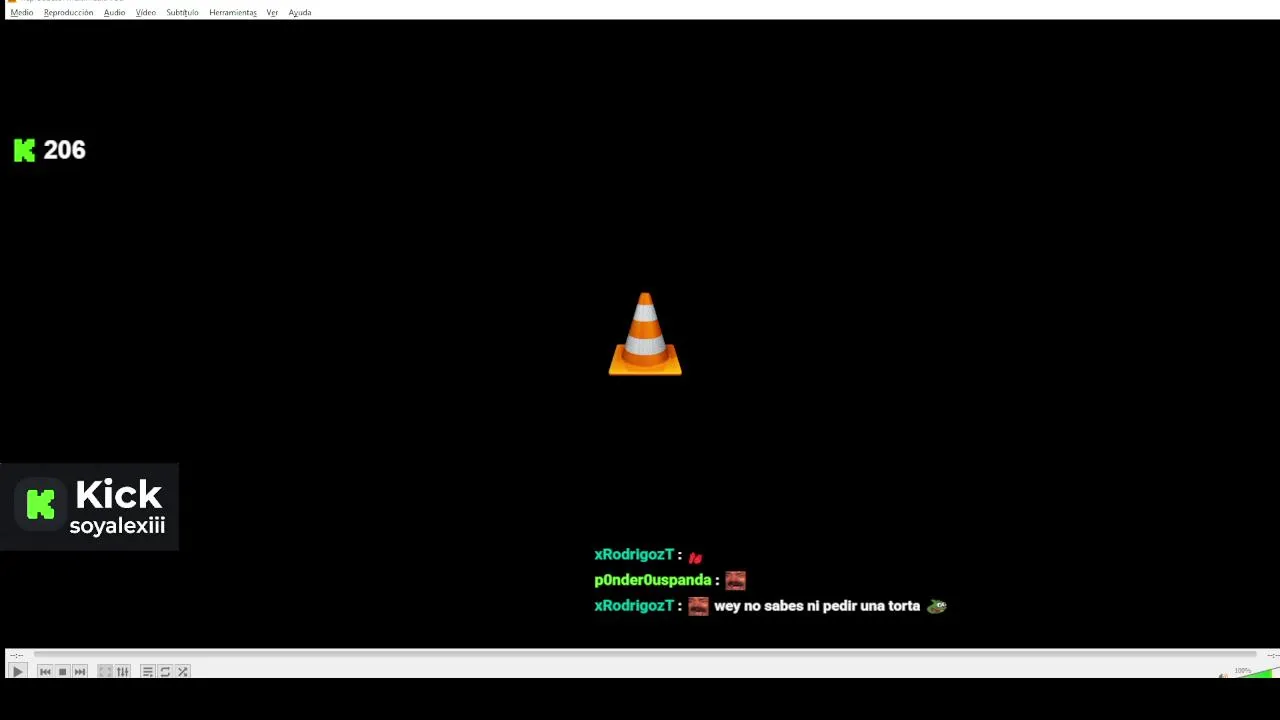
Task: Open the Reproducción menu
Action: (69, 13)
